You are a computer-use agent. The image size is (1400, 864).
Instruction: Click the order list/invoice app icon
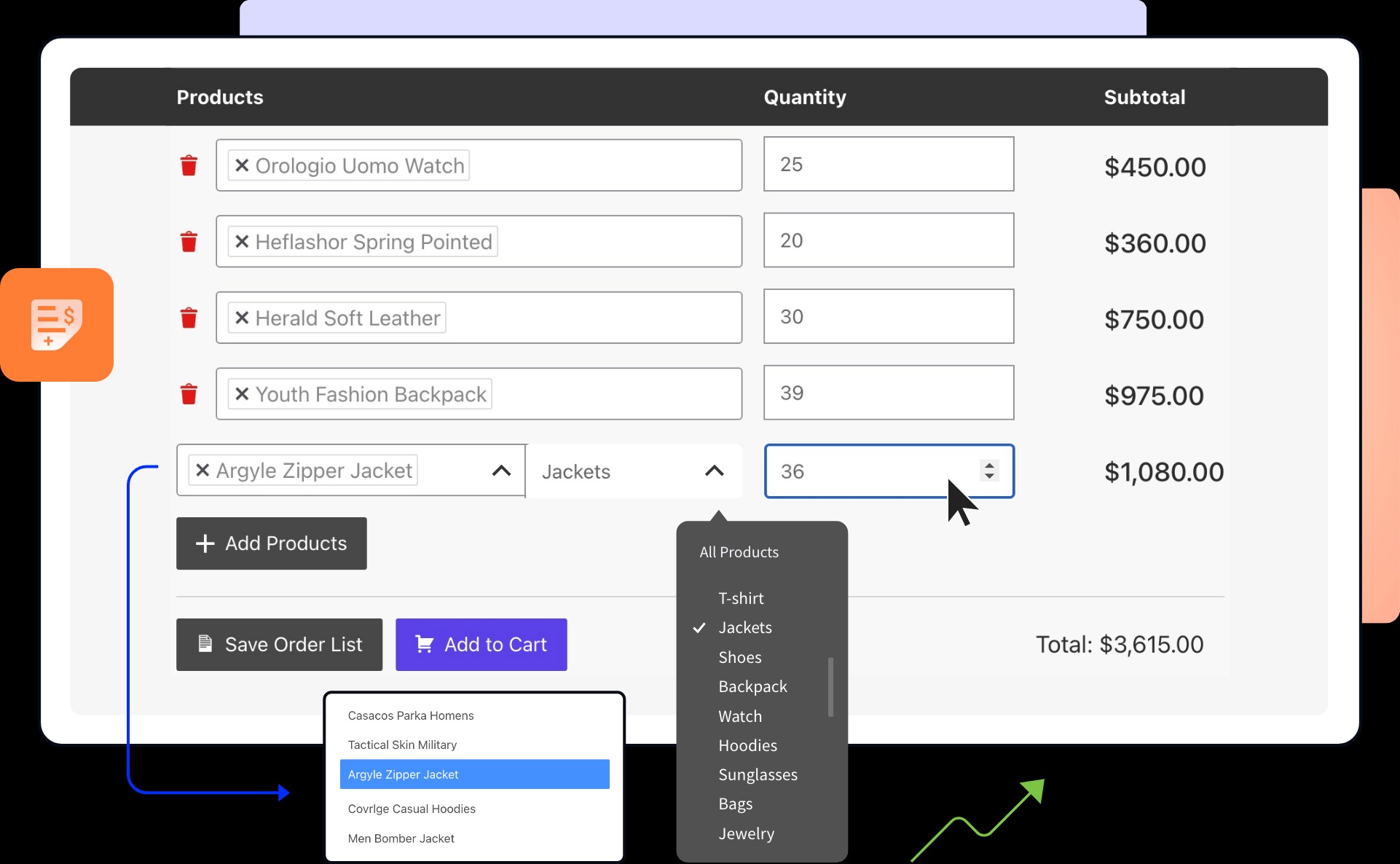point(55,322)
